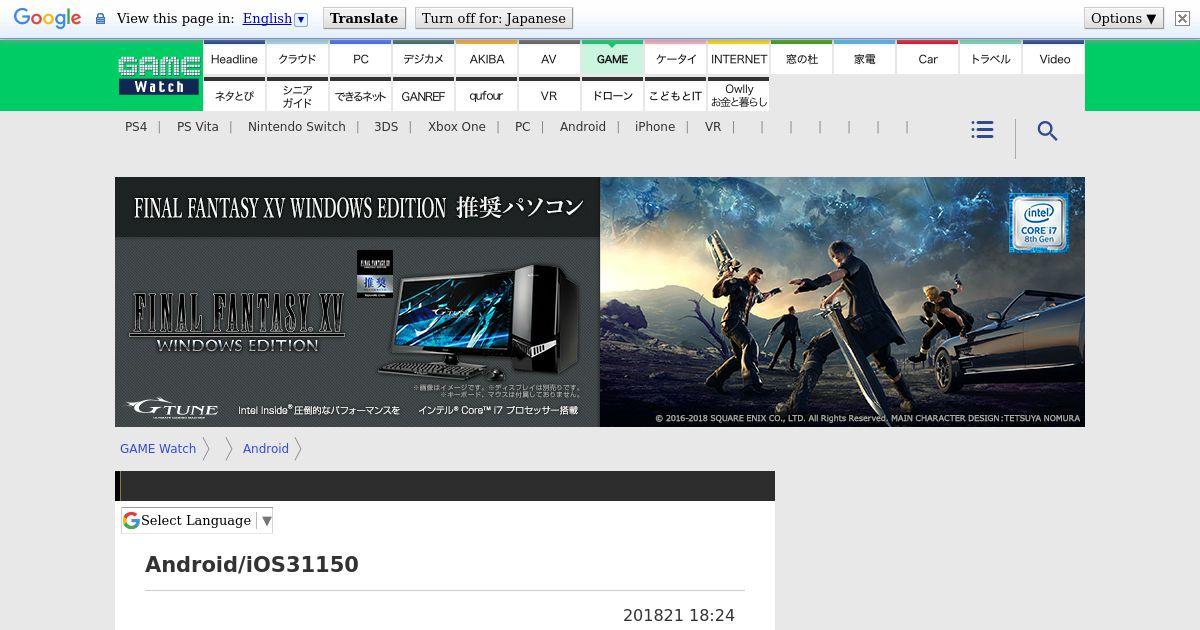
Task: Go to Xbox One category link
Action: (x=457, y=127)
